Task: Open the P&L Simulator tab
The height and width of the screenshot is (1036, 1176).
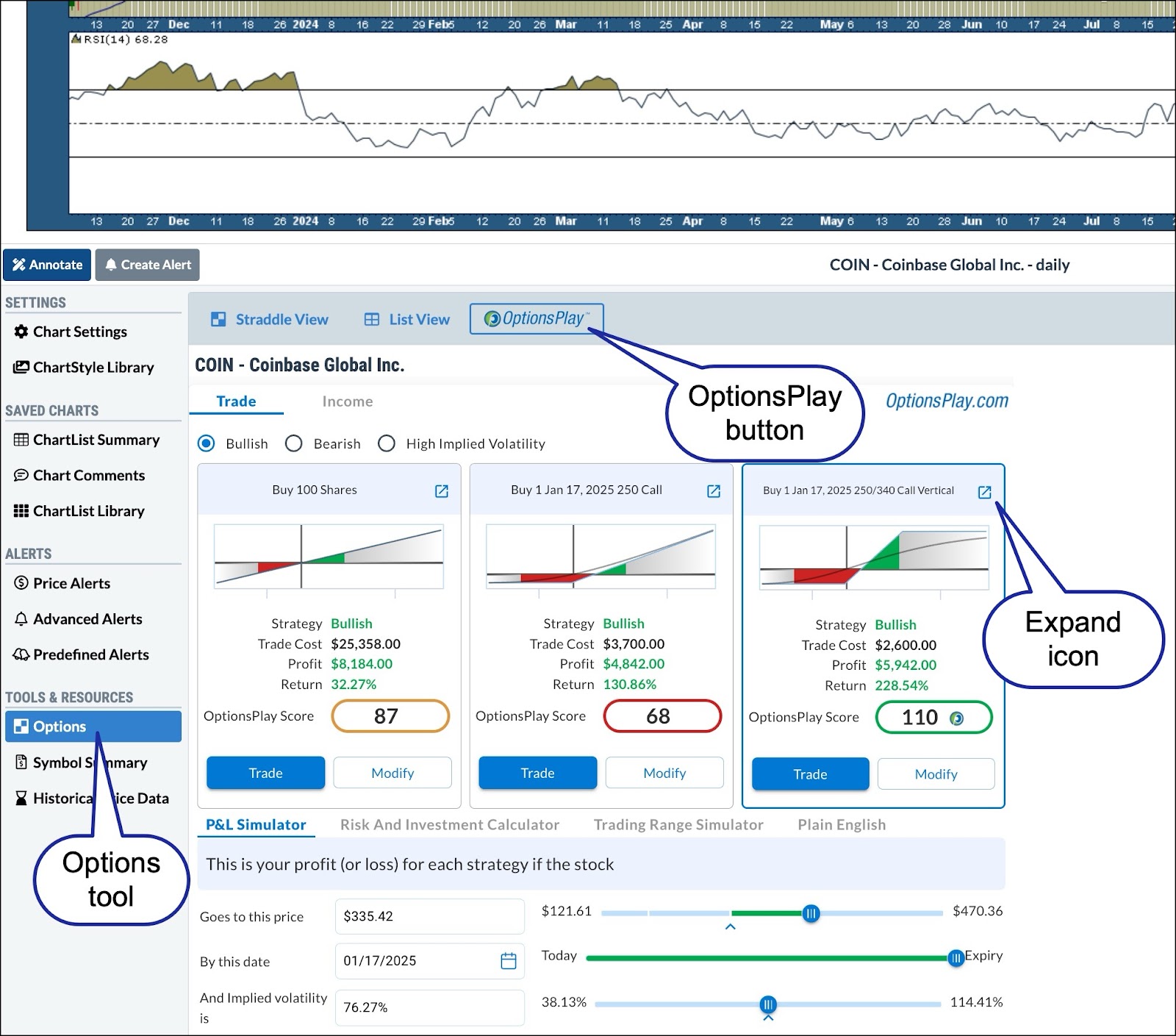Action: [x=256, y=825]
